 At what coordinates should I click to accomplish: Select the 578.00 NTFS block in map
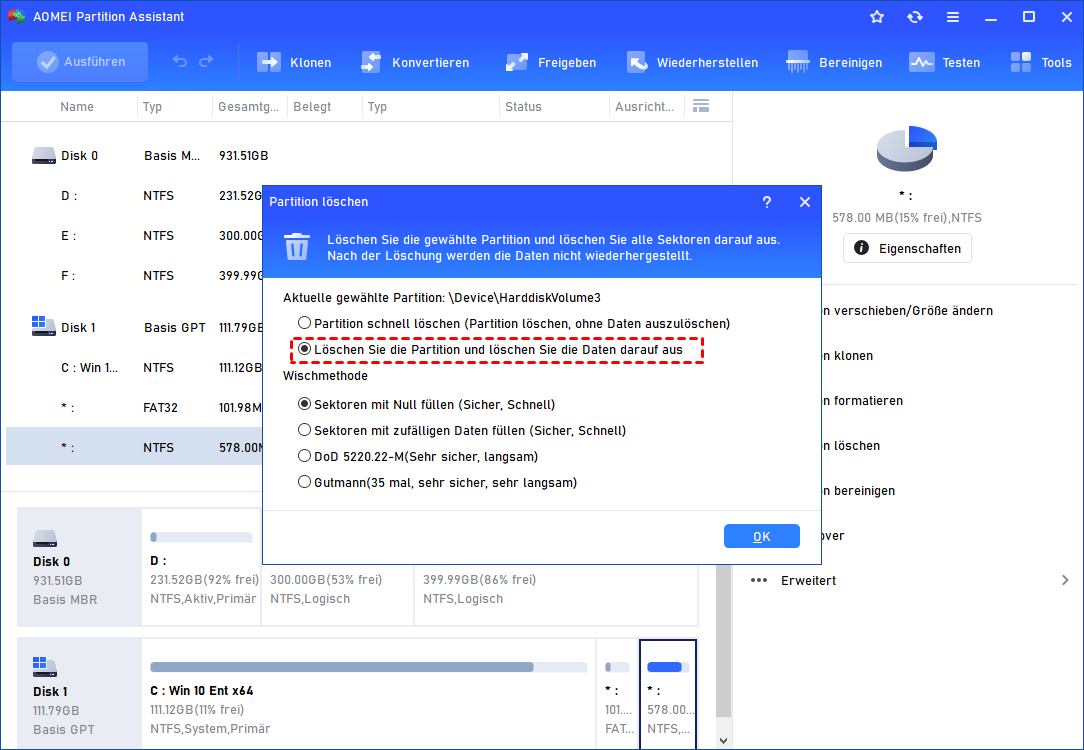tap(668, 693)
